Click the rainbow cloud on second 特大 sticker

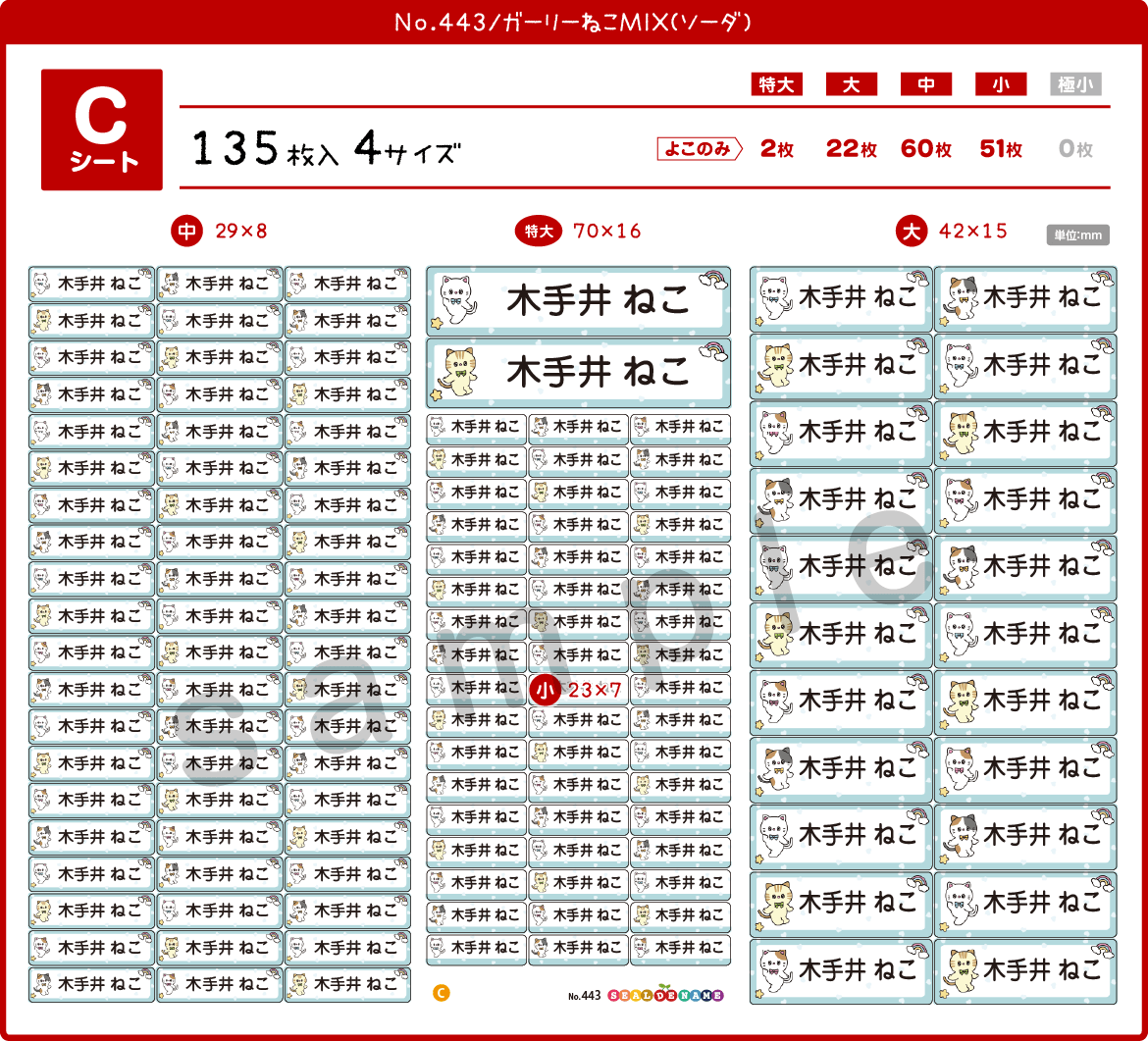pyautogui.click(x=713, y=352)
